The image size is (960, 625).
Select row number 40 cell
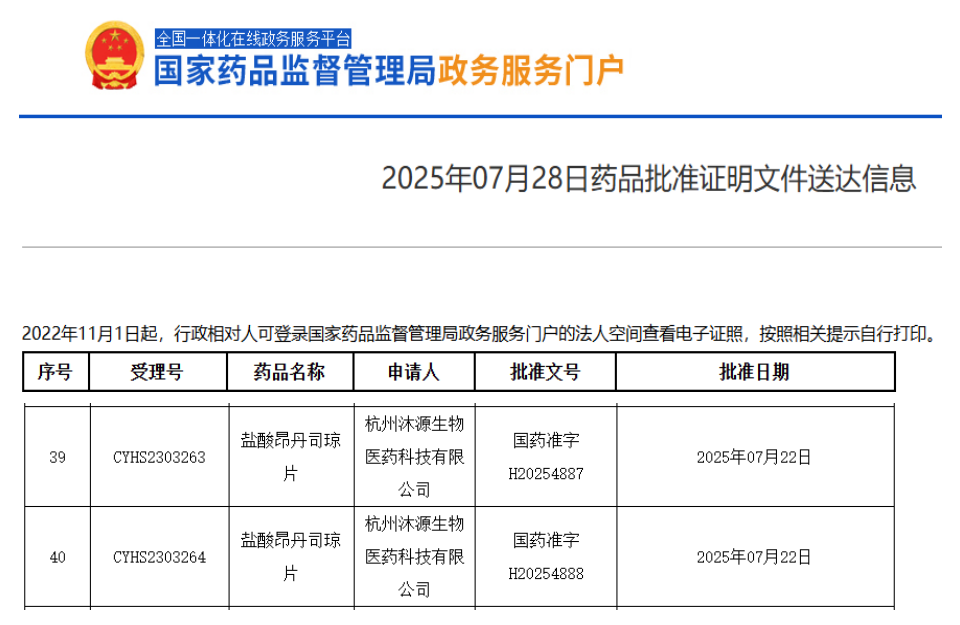click(58, 557)
